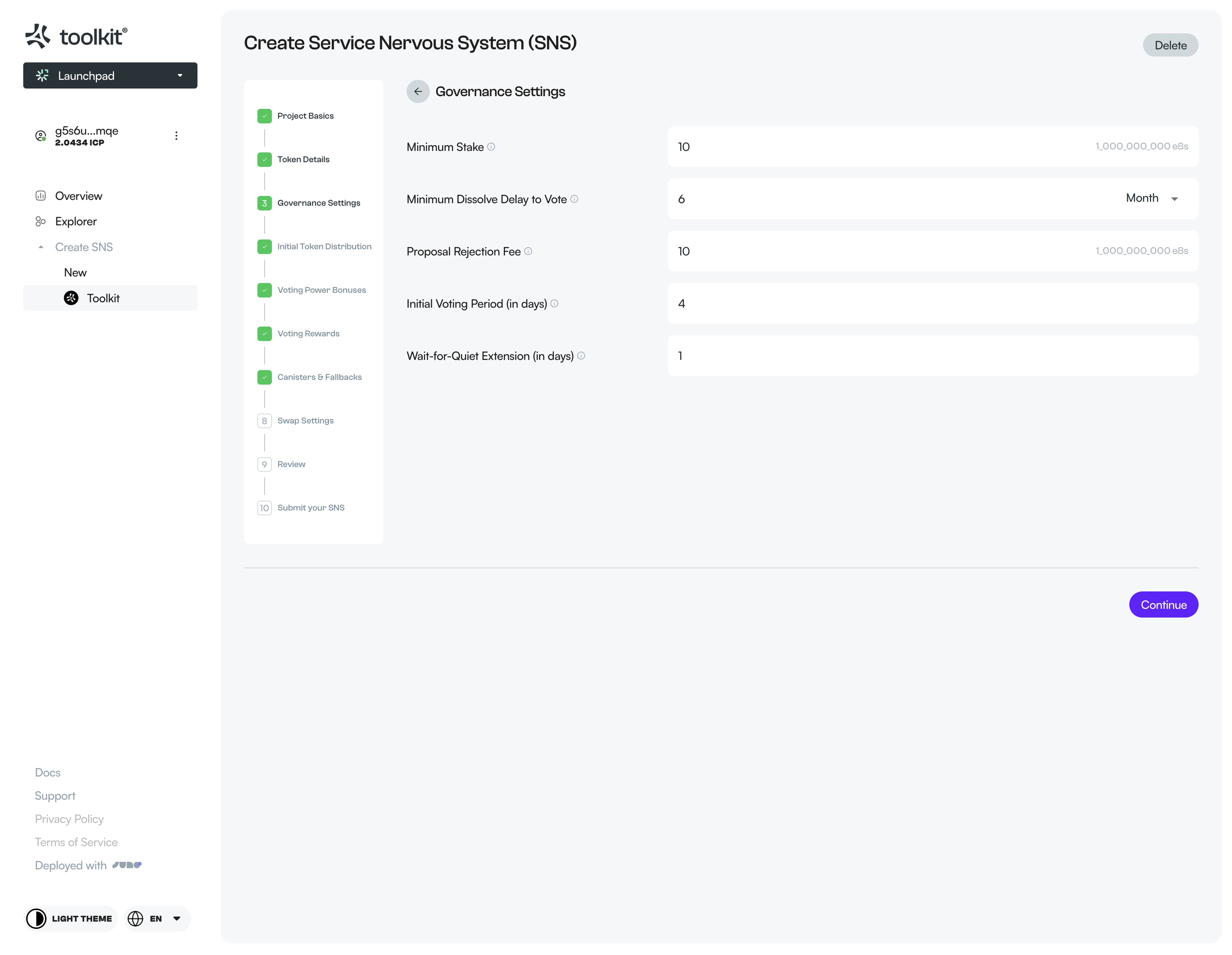Open the three-dot account menu
Screen dimensions: 1232x955
[x=176, y=136]
